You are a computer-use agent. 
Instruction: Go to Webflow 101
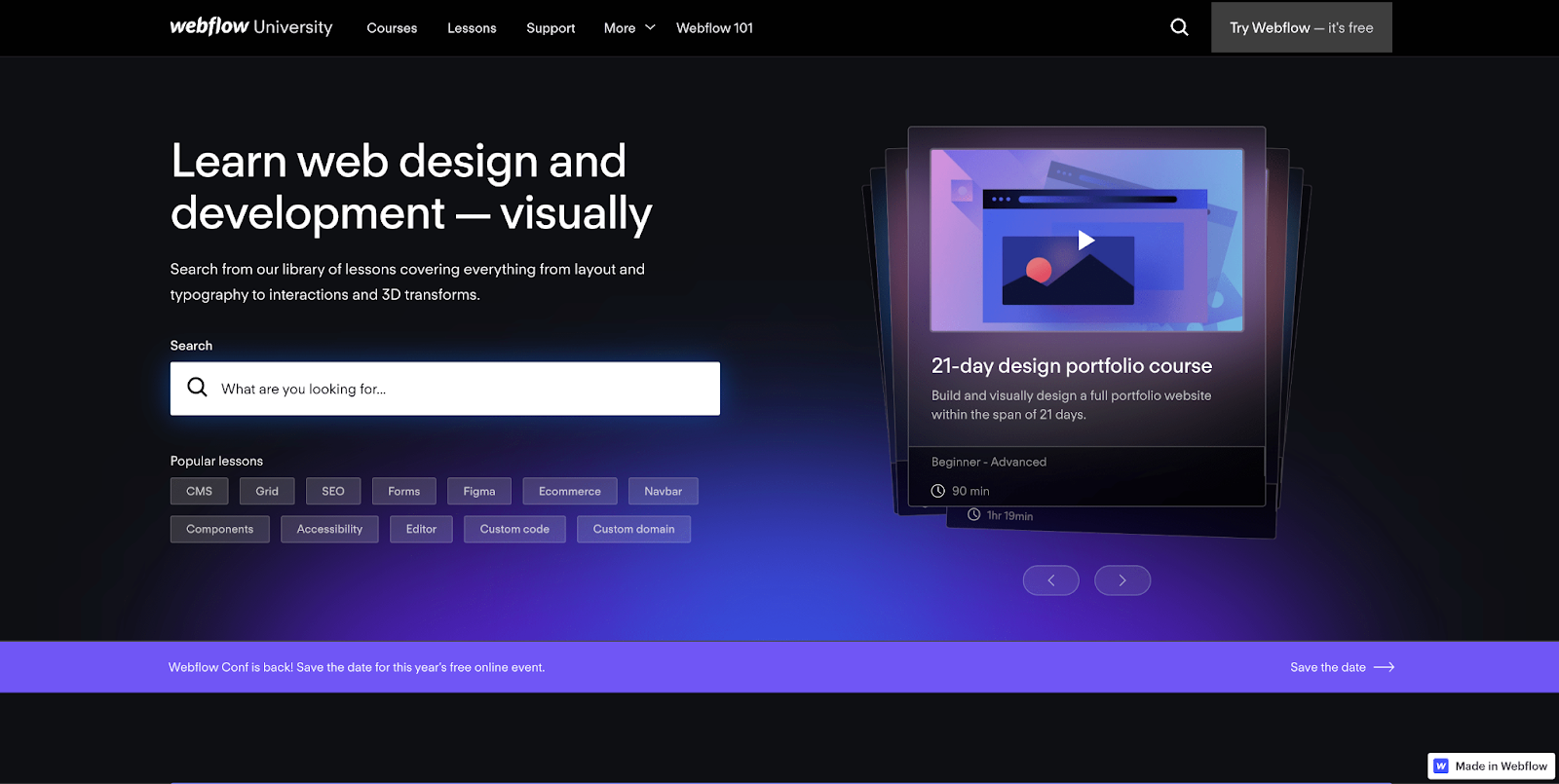click(x=714, y=28)
